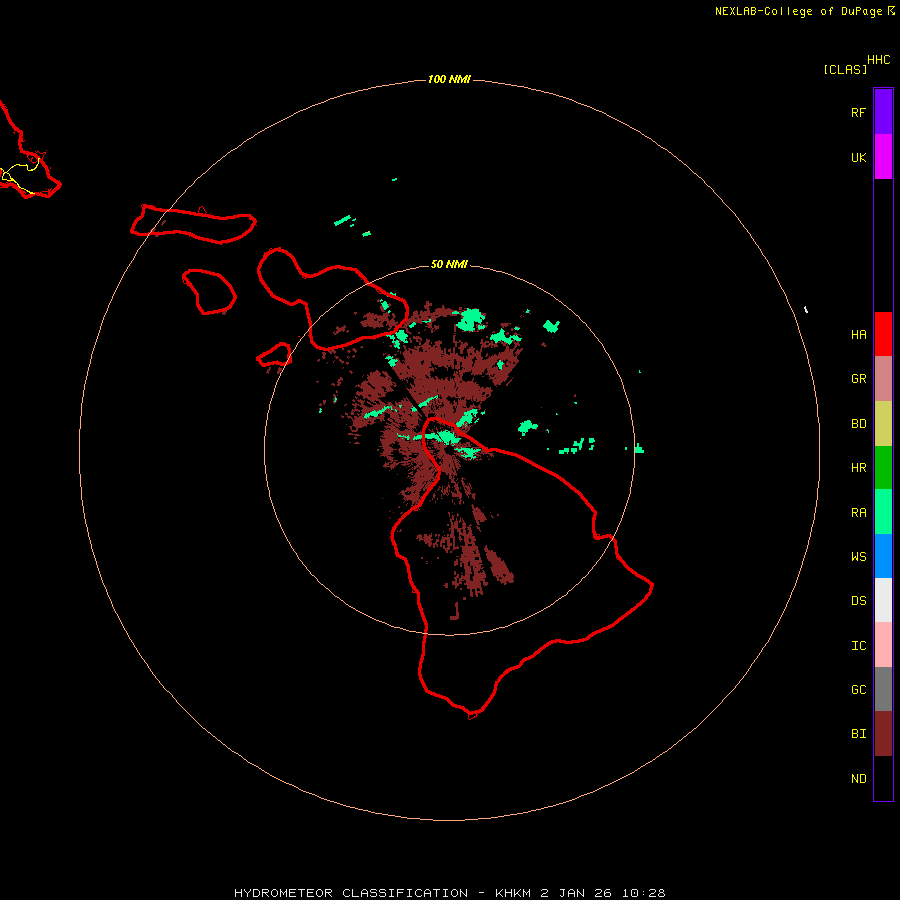This screenshot has height=900, width=900.
Task: Click the UK magenta legend swatch
Action: point(883,157)
